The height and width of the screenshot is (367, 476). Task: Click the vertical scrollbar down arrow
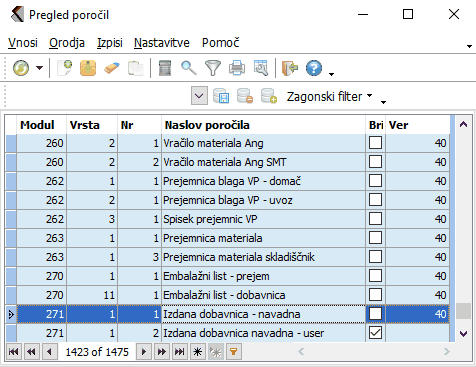[463, 334]
